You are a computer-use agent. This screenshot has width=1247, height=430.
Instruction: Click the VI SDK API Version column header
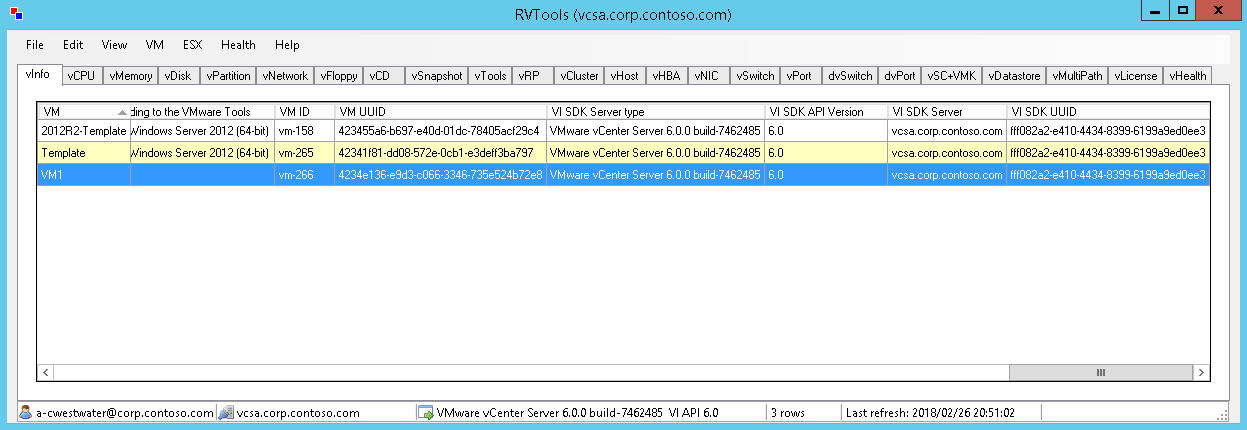pos(826,112)
